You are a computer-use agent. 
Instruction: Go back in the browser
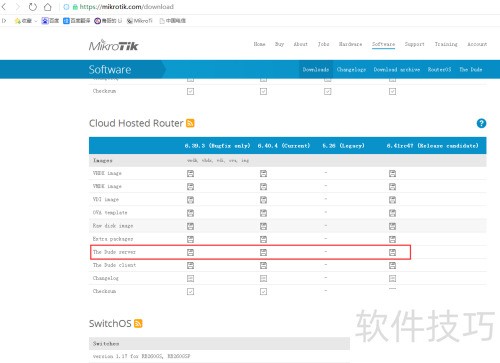4,6
